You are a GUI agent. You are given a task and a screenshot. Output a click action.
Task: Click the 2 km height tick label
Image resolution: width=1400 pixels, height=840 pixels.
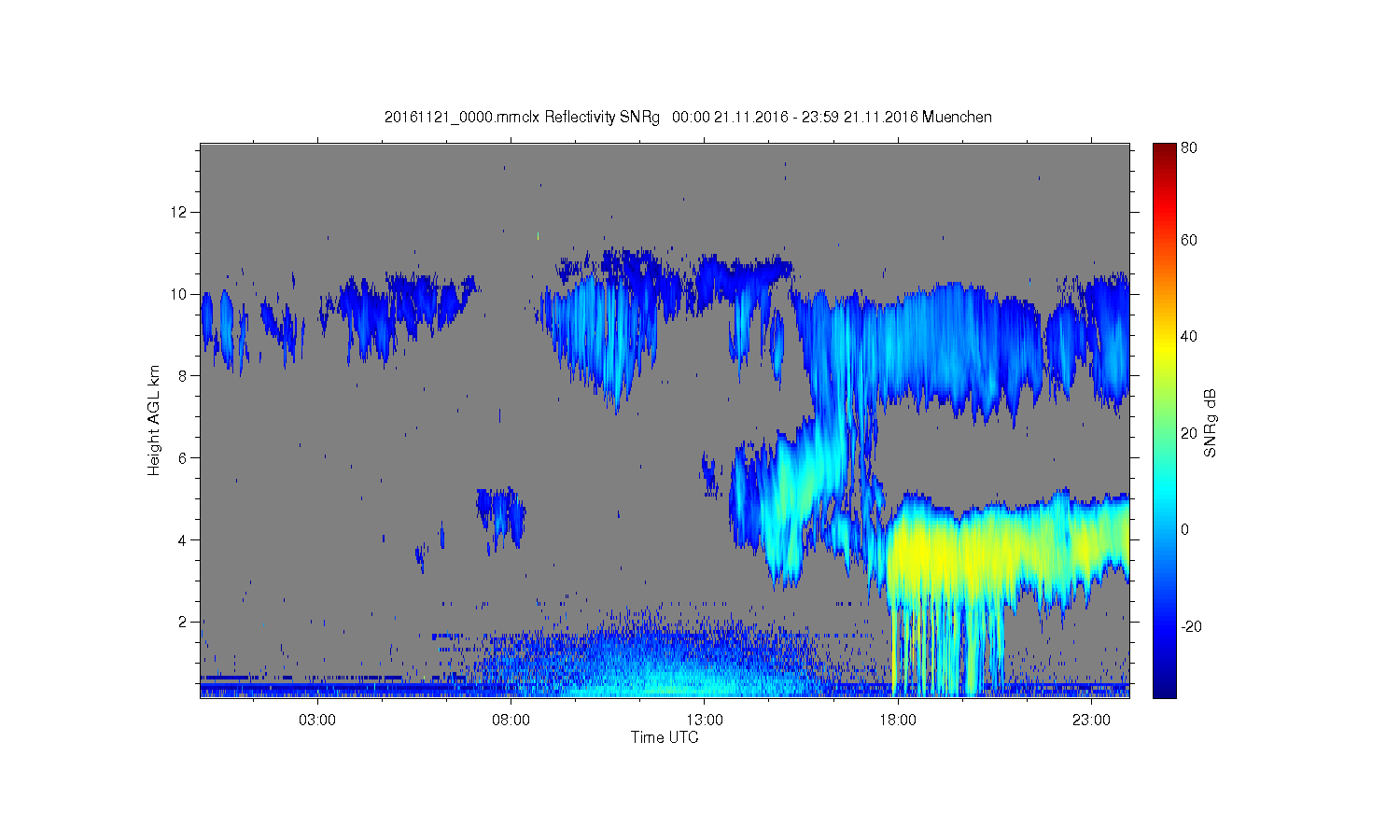click(x=183, y=622)
